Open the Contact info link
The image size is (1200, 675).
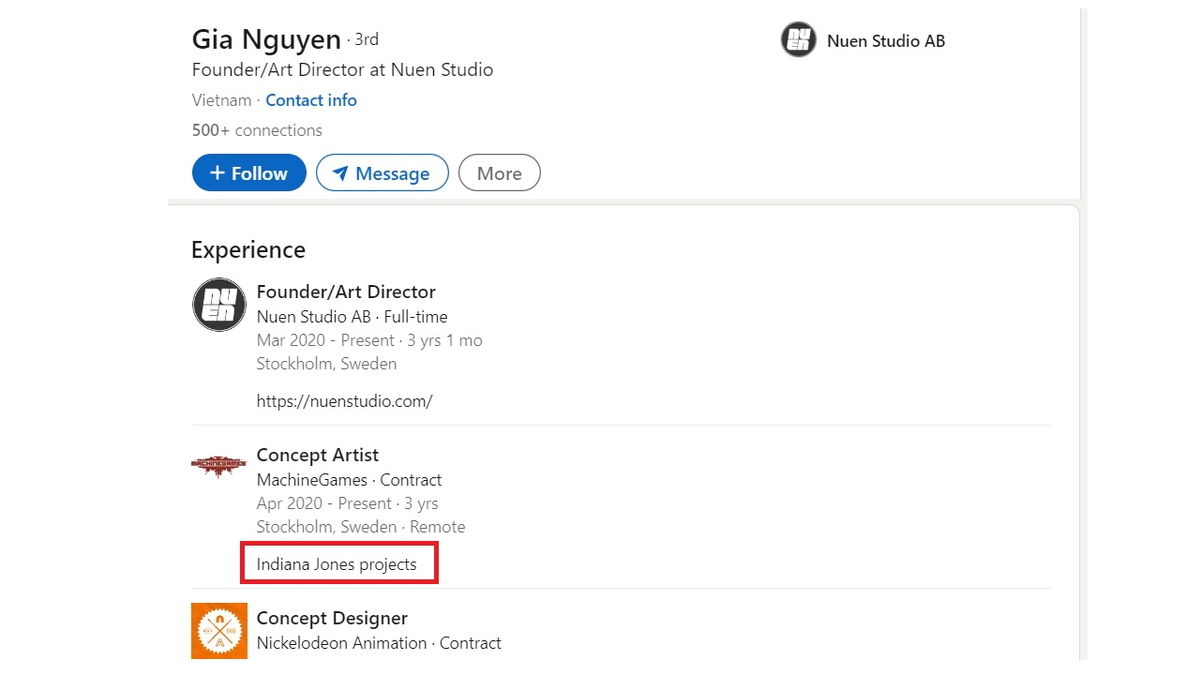click(311, 100)
